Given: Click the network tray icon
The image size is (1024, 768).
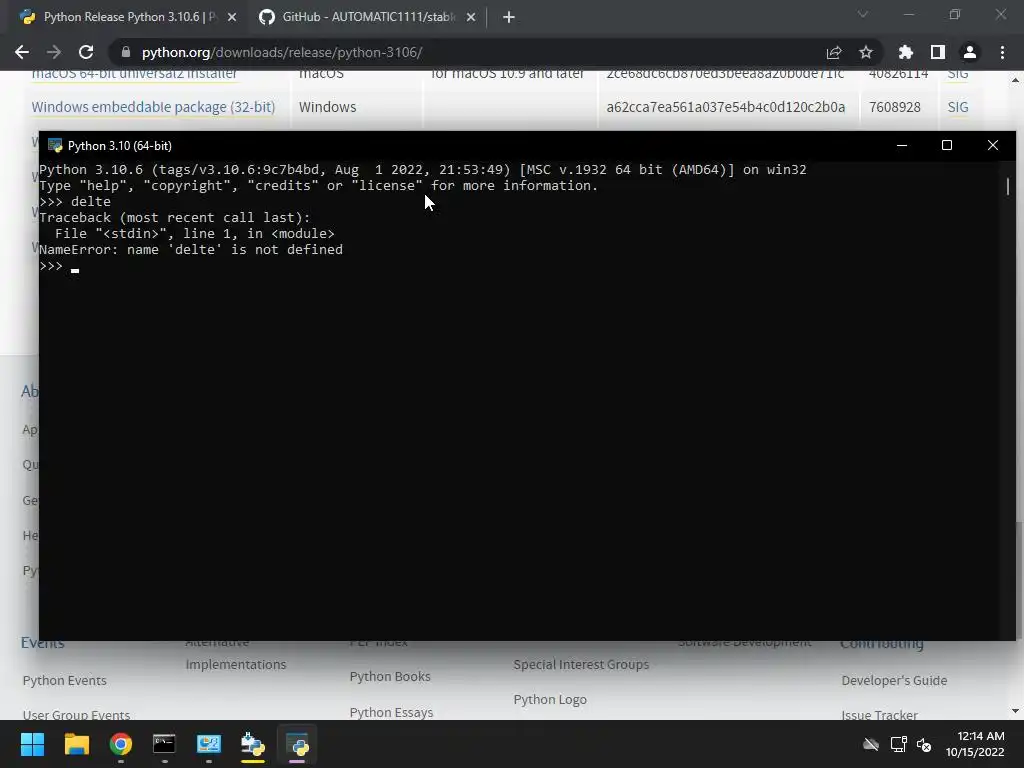Looking at the screenshot, I should coord(899,744).
